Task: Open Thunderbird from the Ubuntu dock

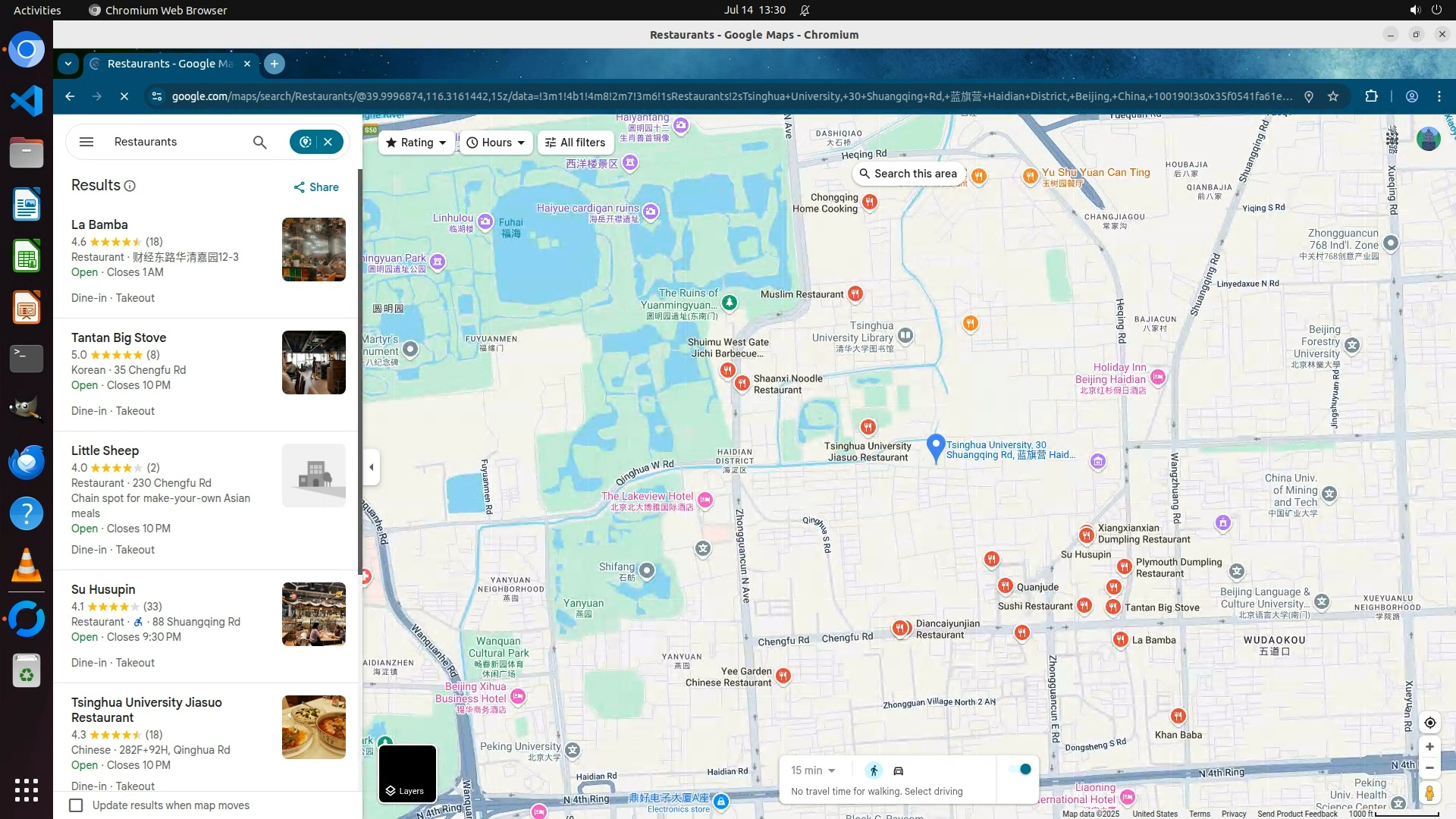Action: pos(27,462)
